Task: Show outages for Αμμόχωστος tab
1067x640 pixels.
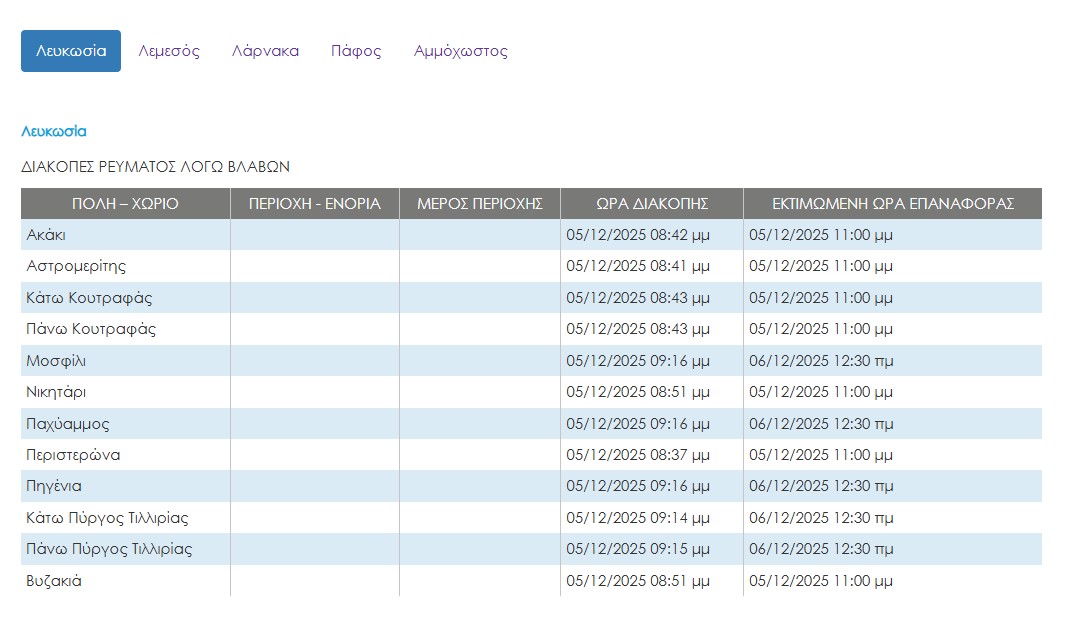Action: point(460,51)
